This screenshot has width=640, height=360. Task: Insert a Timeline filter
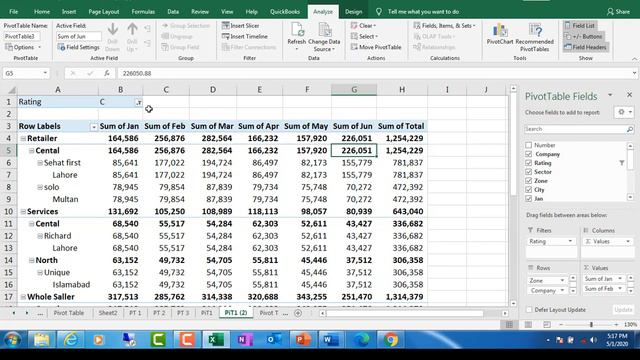click(x=244, y=36)
